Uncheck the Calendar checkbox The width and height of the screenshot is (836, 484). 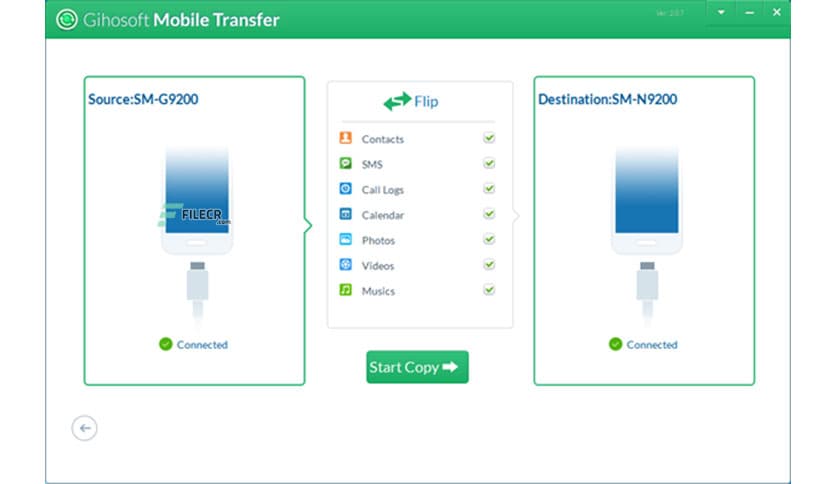click(489, 214)
